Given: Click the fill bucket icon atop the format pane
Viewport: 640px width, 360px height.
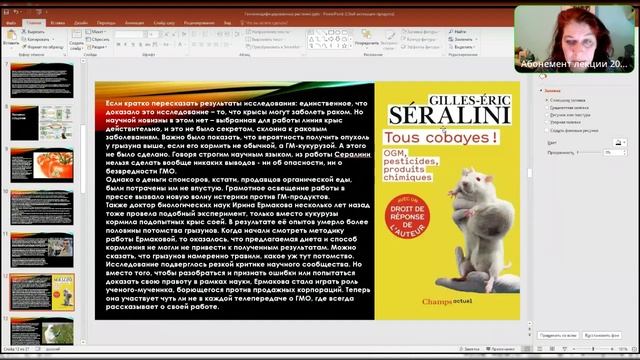Looking at the screenshot, I should (542, 76).
